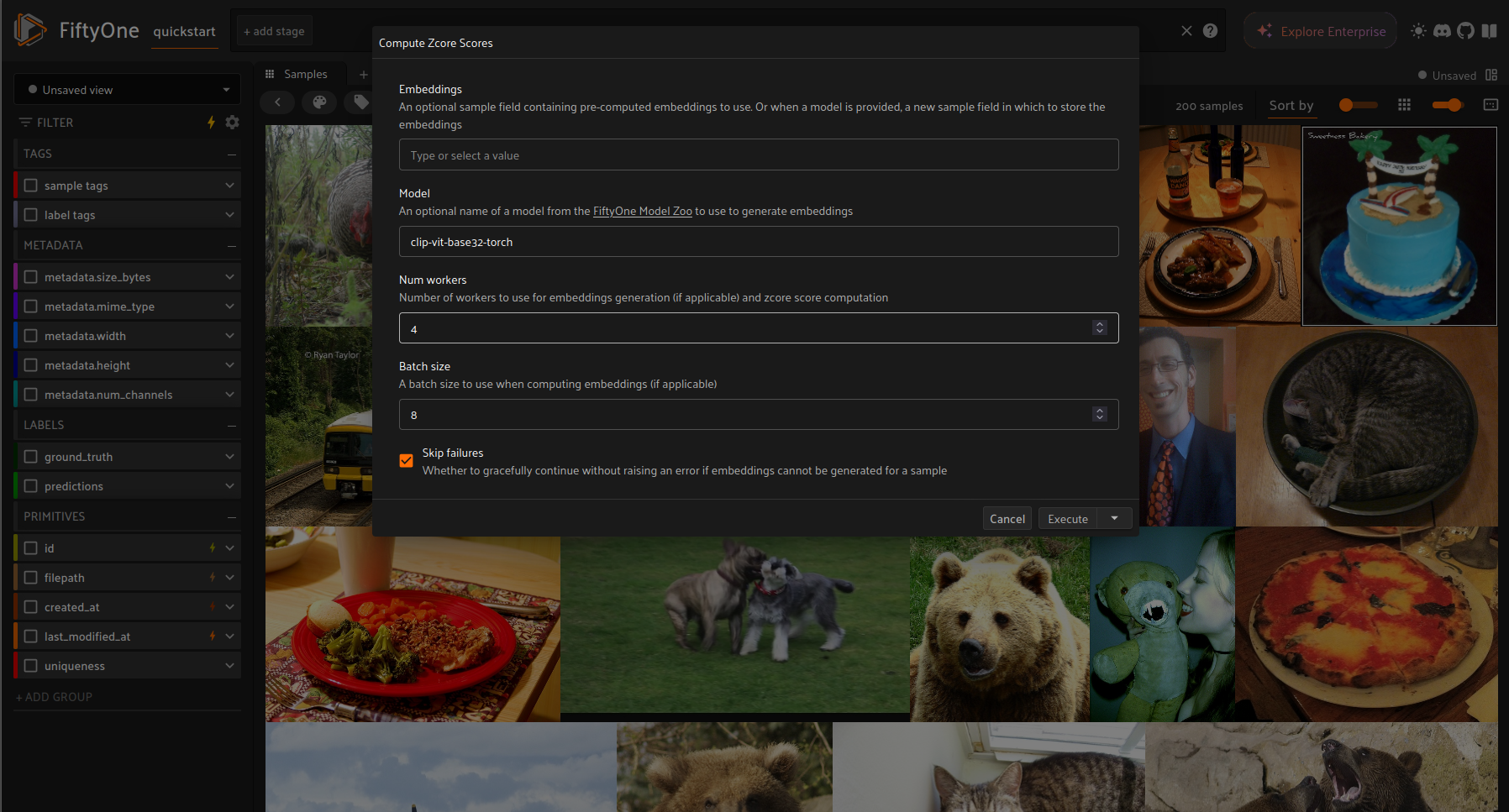Open the Execute dropdown arrow

click(x=1115, y=518)
